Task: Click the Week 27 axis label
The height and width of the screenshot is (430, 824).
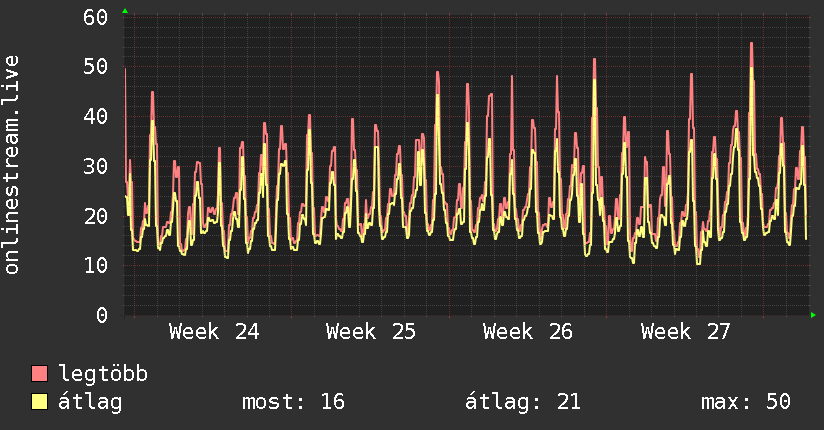Action: (685, 332)
